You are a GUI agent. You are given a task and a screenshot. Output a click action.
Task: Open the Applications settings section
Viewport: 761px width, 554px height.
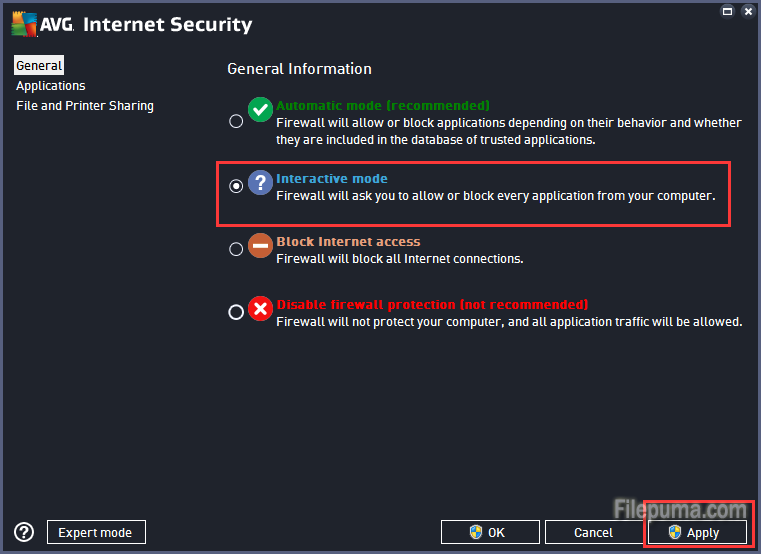click(51, 86)
